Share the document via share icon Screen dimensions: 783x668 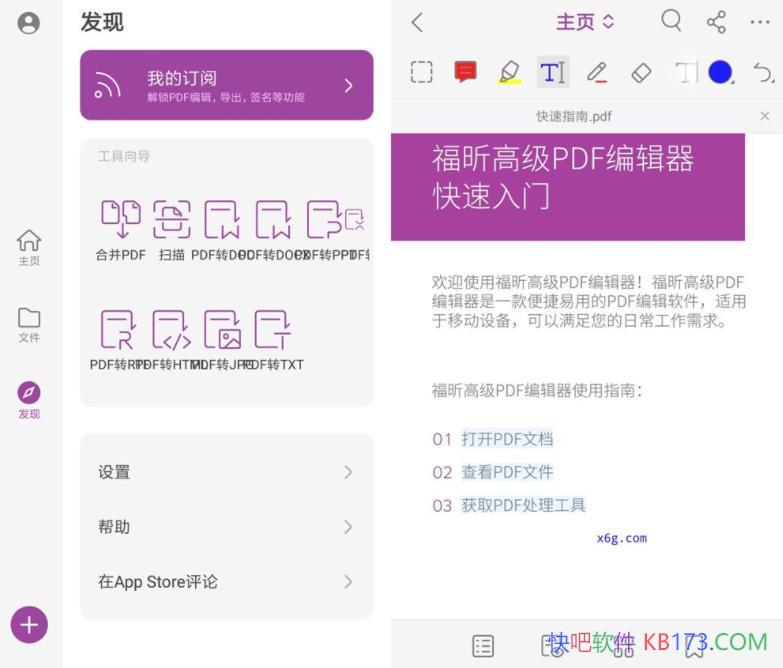(x=716, y=22)
